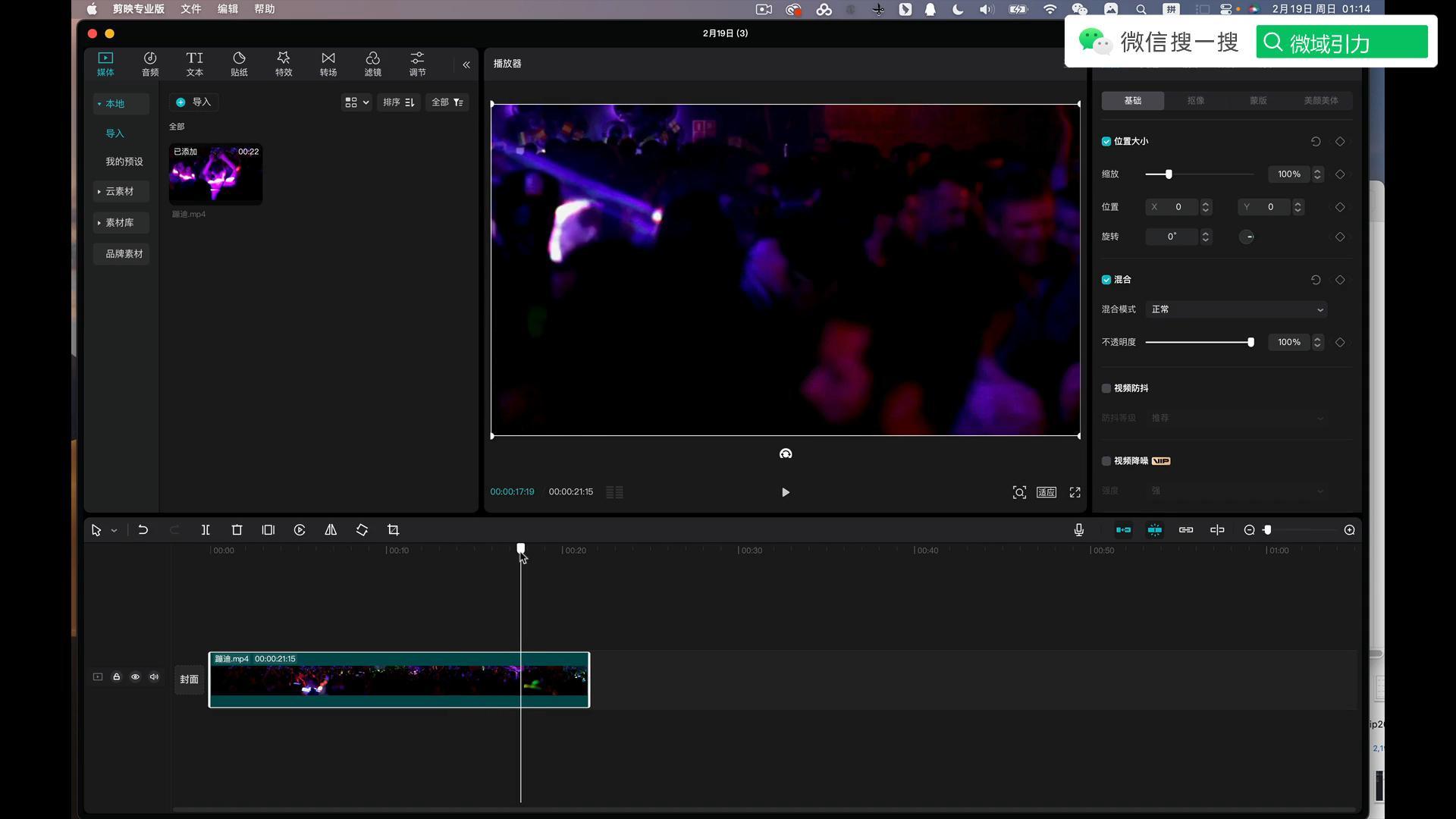Toggle the 混合 blend checkbox

1106,280
